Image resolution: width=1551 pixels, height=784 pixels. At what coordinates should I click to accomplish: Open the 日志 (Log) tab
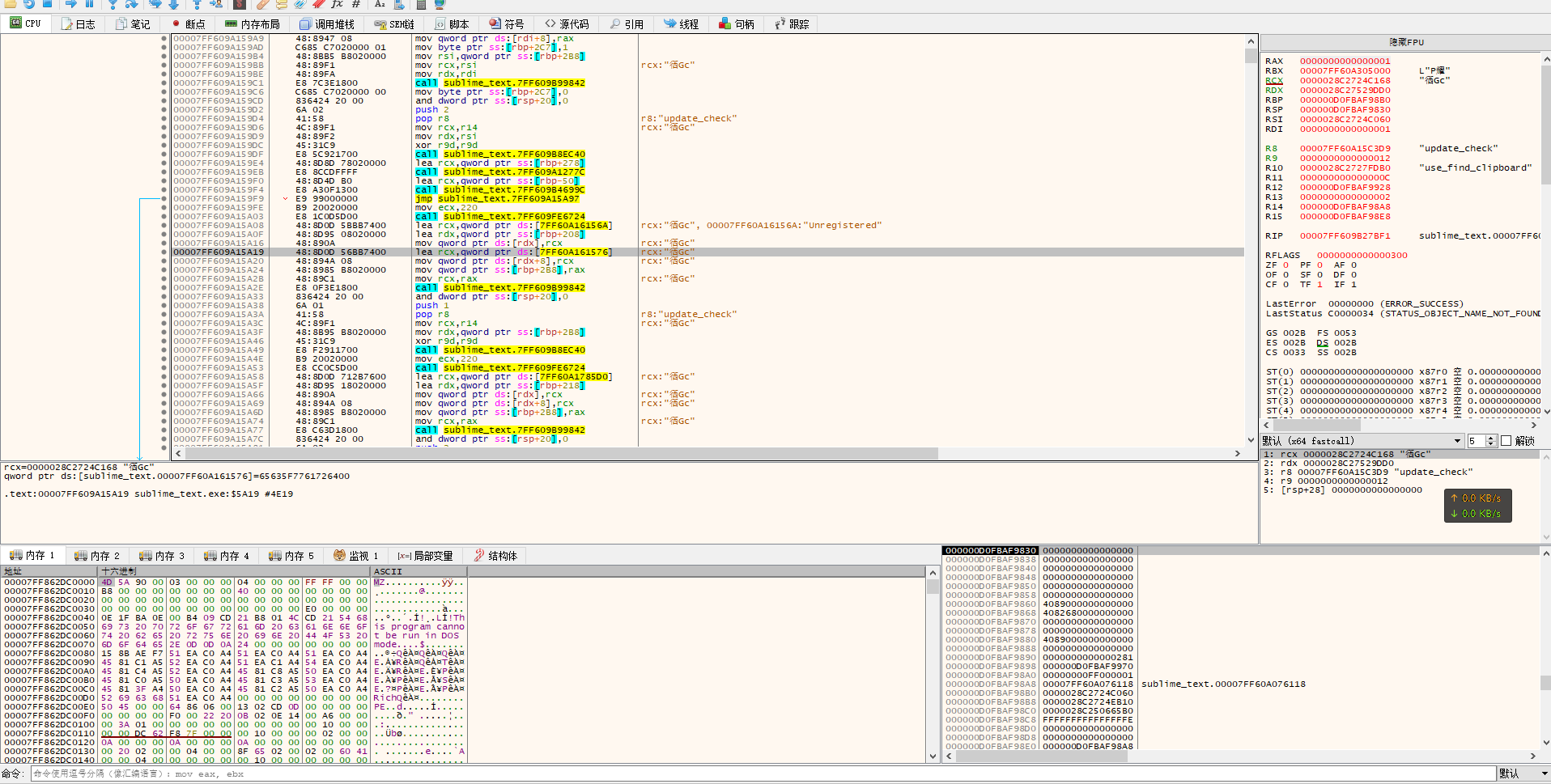(x=79, y=24)
